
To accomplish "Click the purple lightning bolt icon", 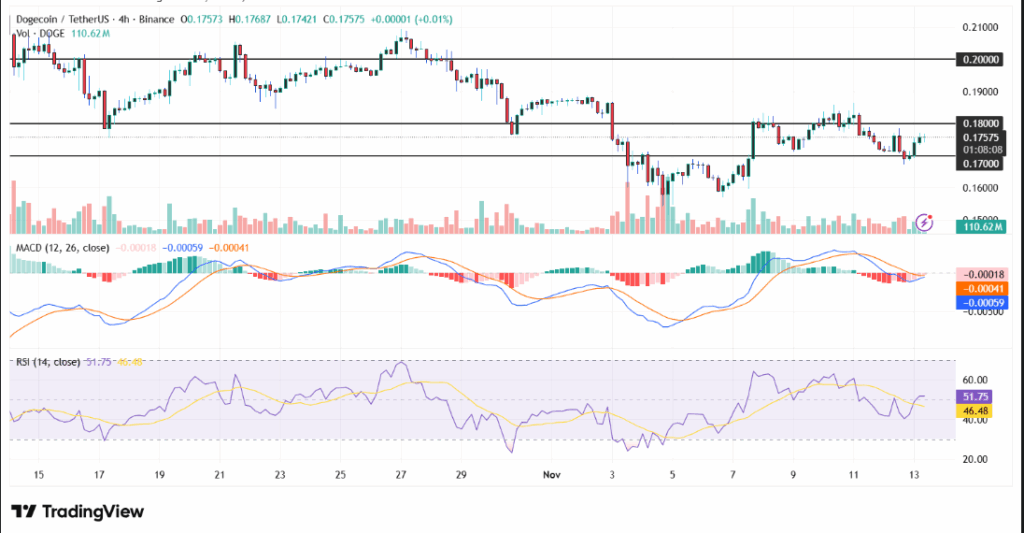I will point(926,221).
